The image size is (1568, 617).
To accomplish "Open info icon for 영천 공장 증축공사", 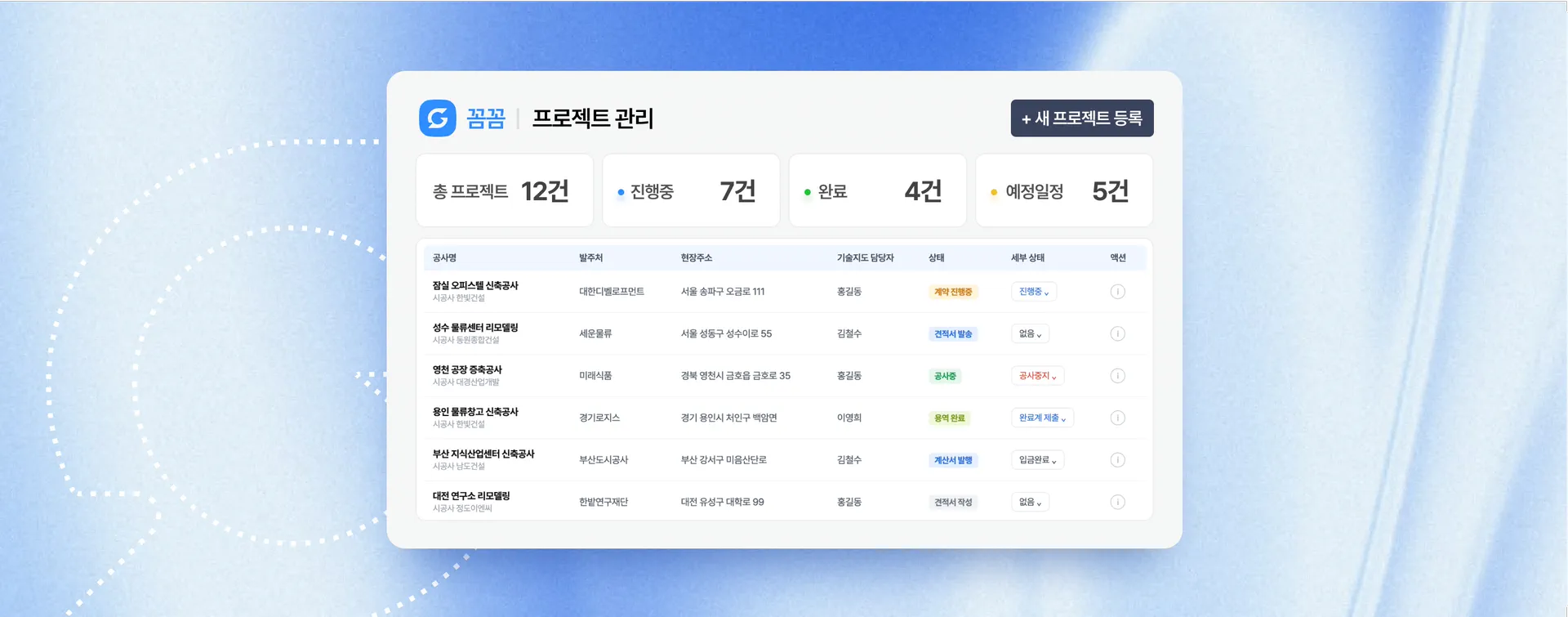I will (1118, 376).
